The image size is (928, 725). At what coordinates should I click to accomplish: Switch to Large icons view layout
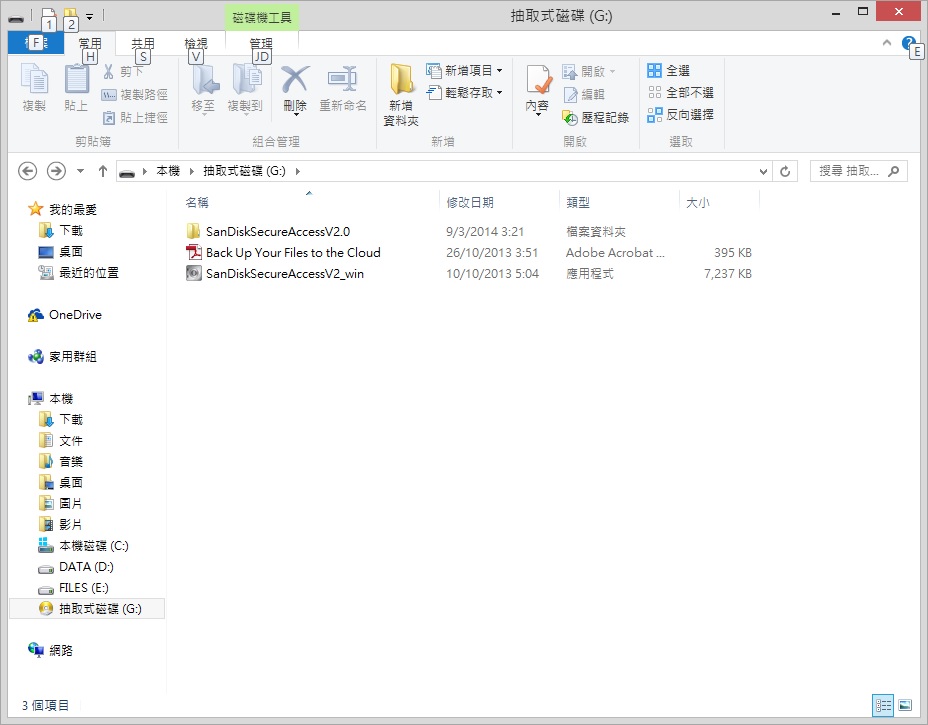(x=905, y=705)
